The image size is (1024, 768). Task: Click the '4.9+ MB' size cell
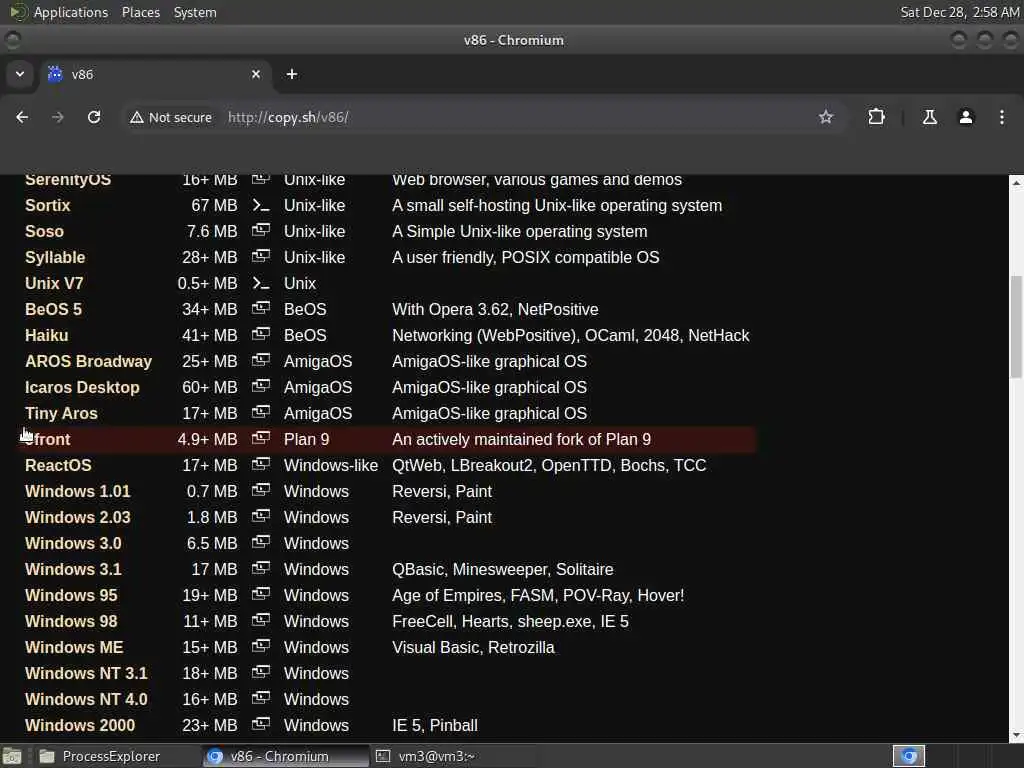click(207, 440)
